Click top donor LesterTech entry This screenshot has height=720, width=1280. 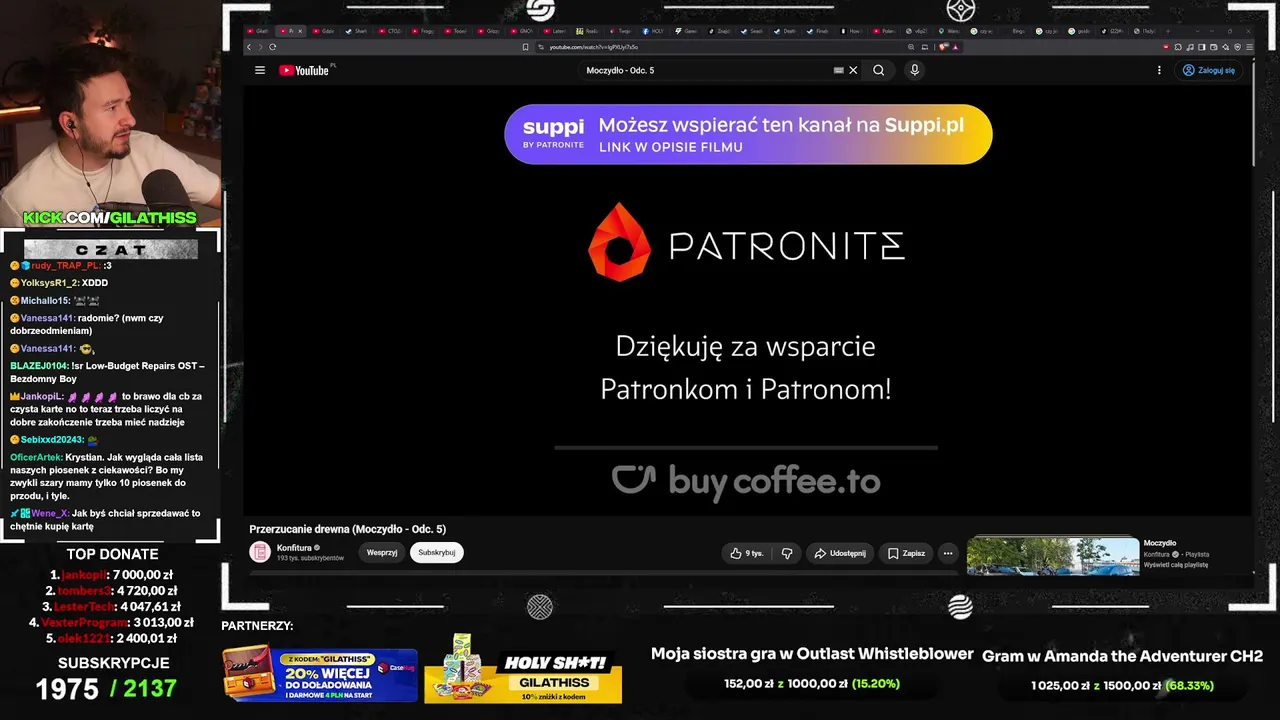coord(112,607)
